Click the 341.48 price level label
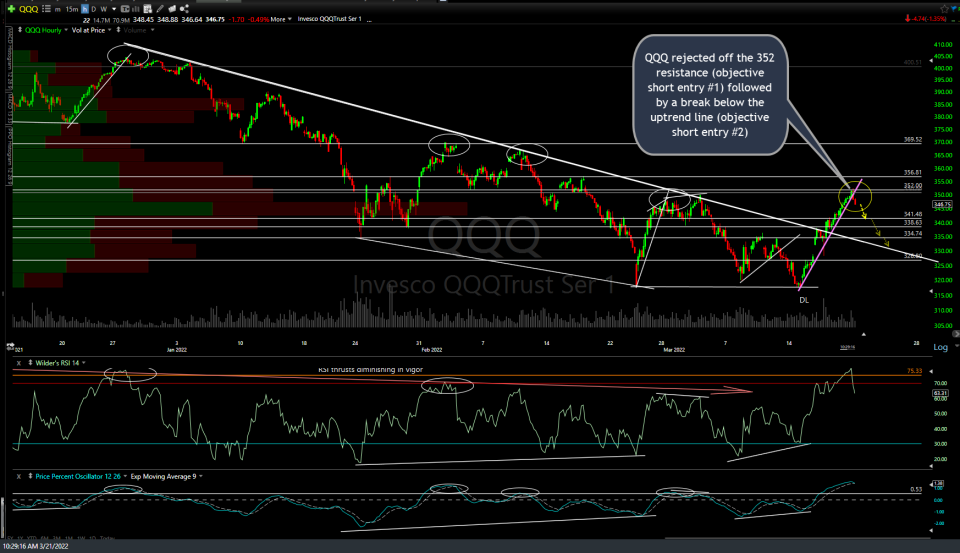Screen dimensions: 960x553 coord(913,214)
